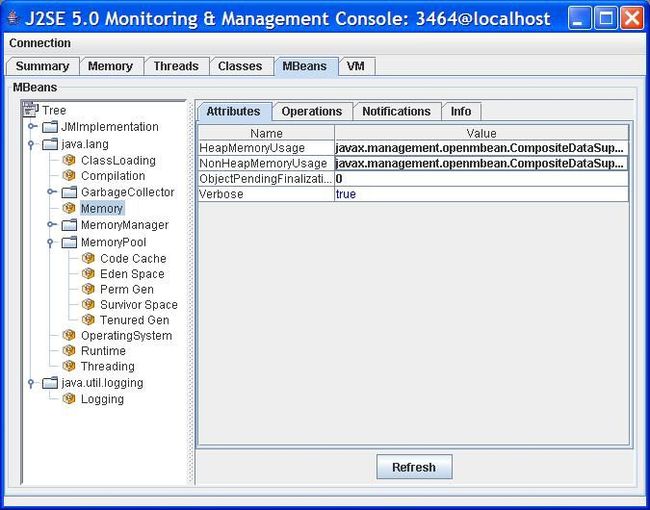Switch to the Threads tab
Screen dimensions: 650x510
[x=176, y=66]
